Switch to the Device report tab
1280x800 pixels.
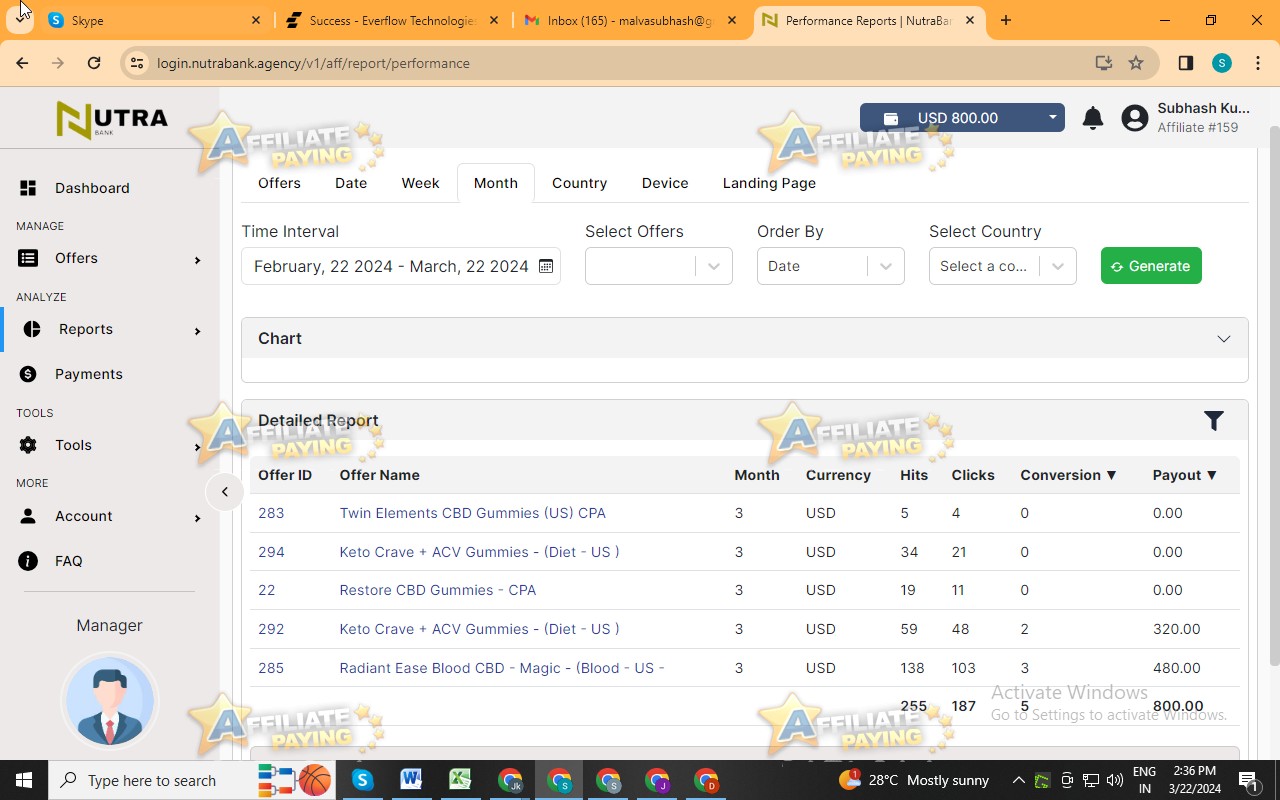[x=665, y=183]
